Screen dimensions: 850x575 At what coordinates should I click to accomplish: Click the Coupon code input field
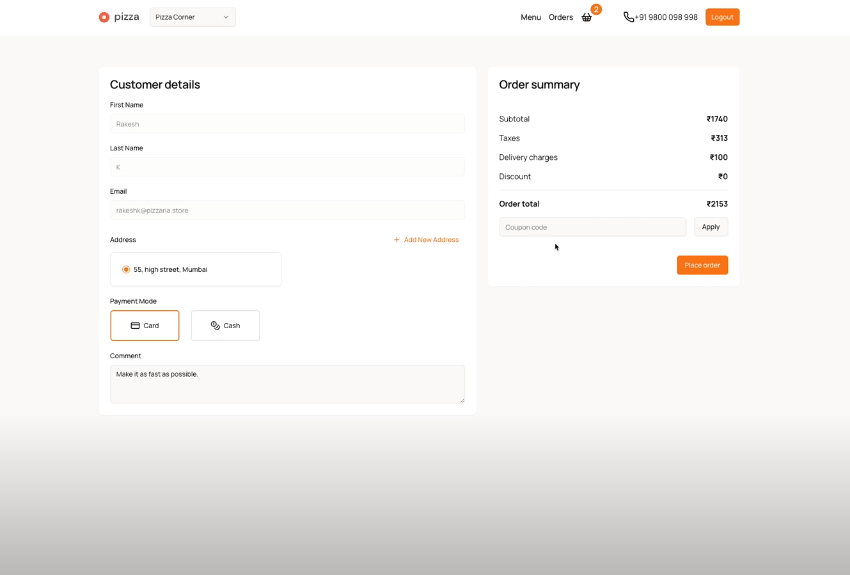tap(593, 227)
